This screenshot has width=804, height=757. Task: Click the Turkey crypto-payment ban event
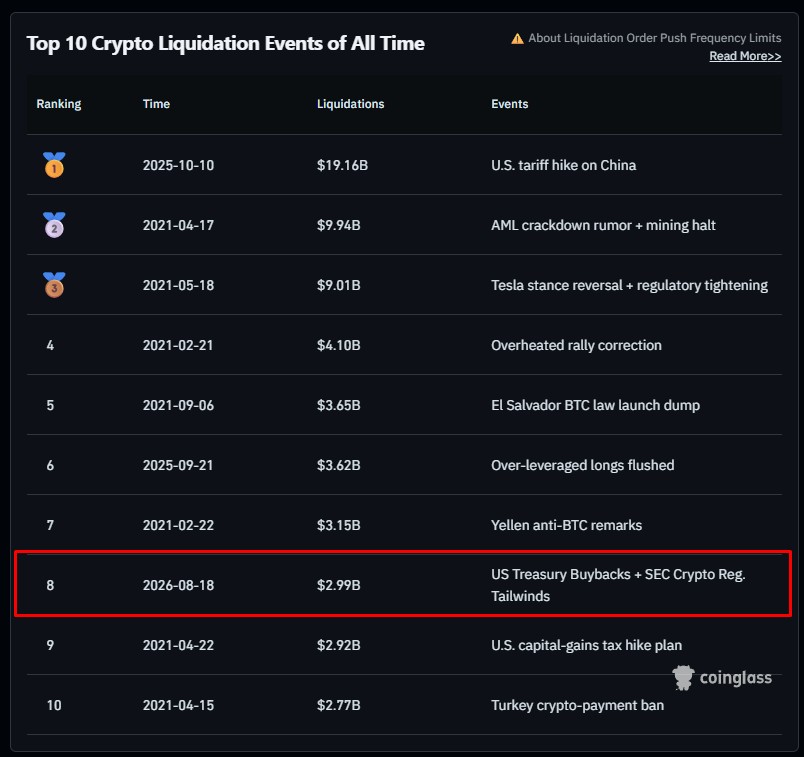577,705
